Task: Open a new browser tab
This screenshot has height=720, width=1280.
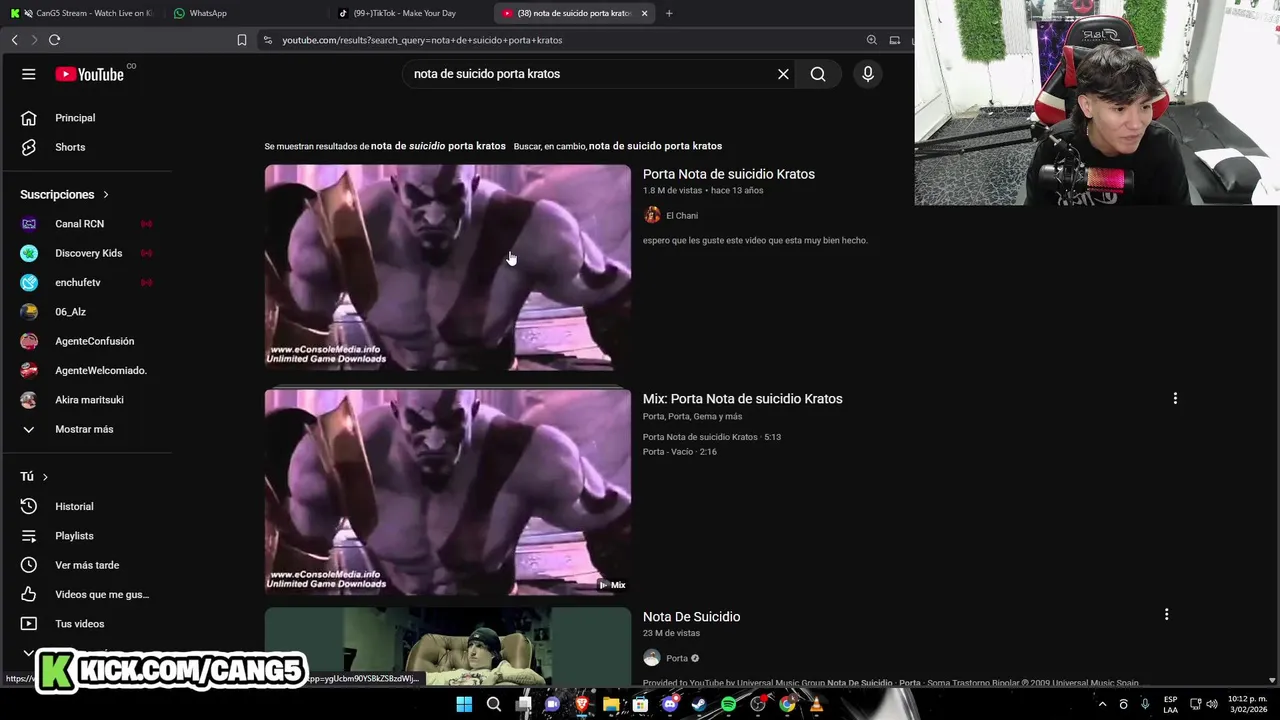Action: pyautogui.click(x=669, y=13)
